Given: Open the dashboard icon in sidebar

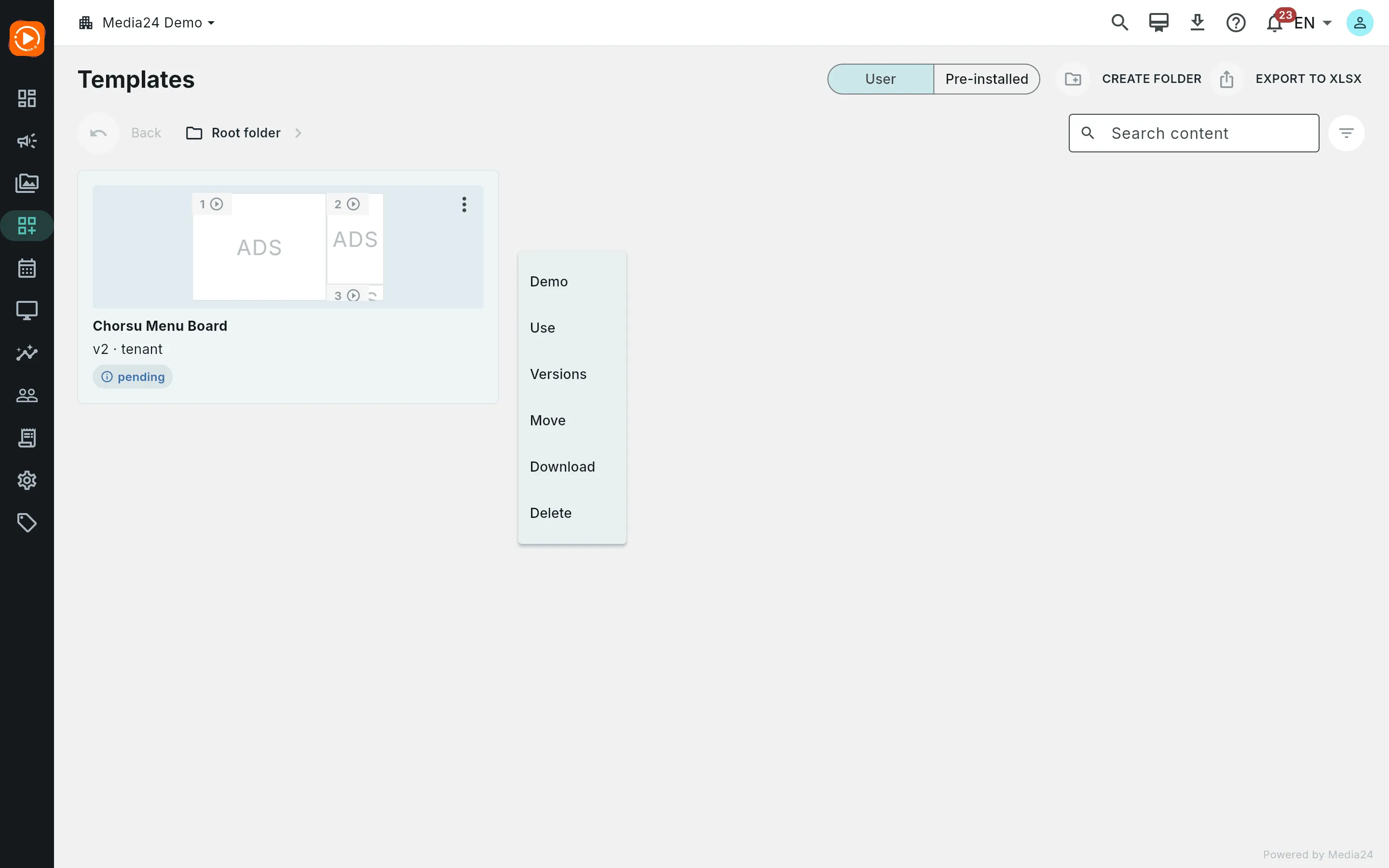Looking at the screenshot, I should [27, 98].
